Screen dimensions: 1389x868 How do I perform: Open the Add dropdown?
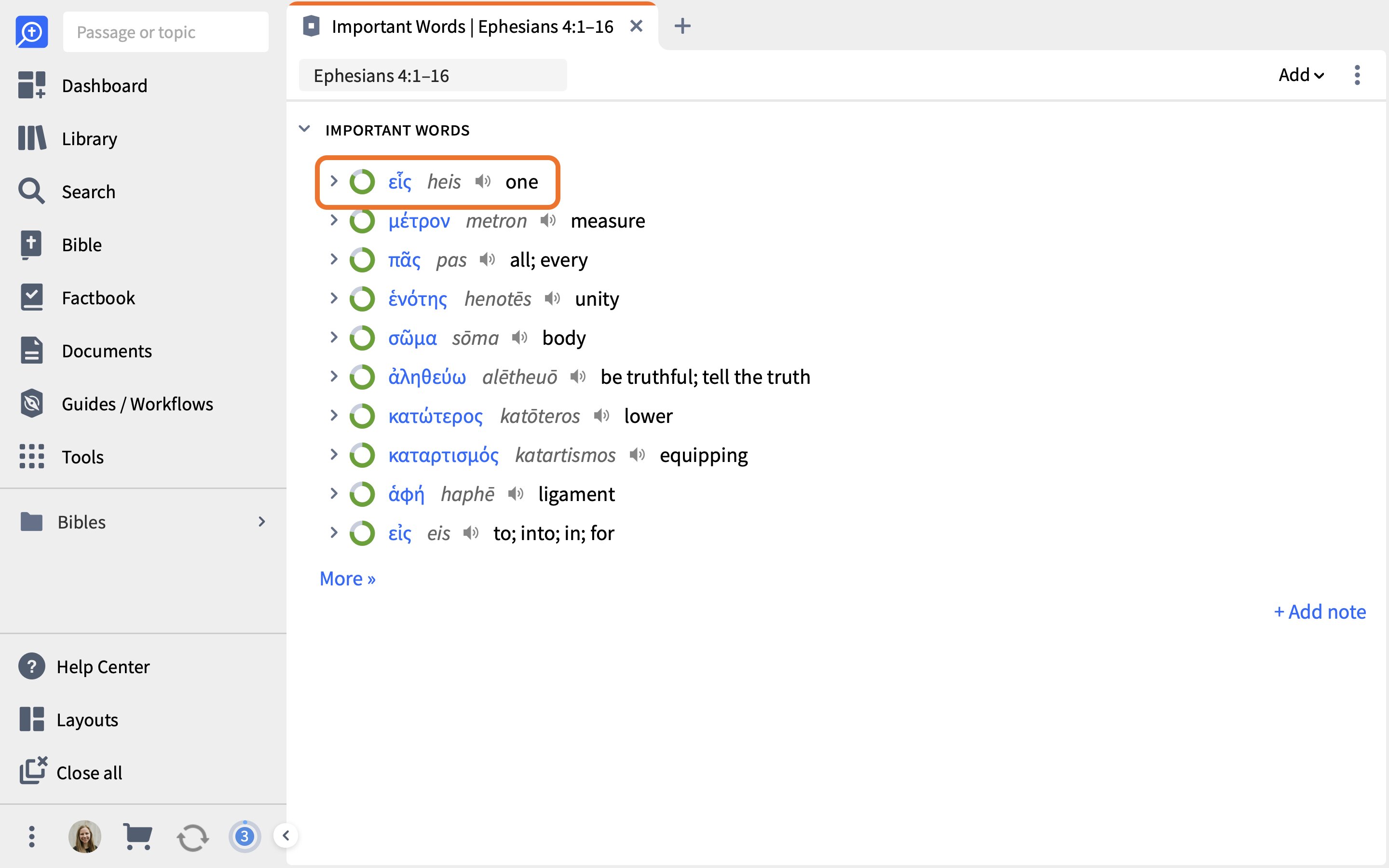coord(1301,75)
